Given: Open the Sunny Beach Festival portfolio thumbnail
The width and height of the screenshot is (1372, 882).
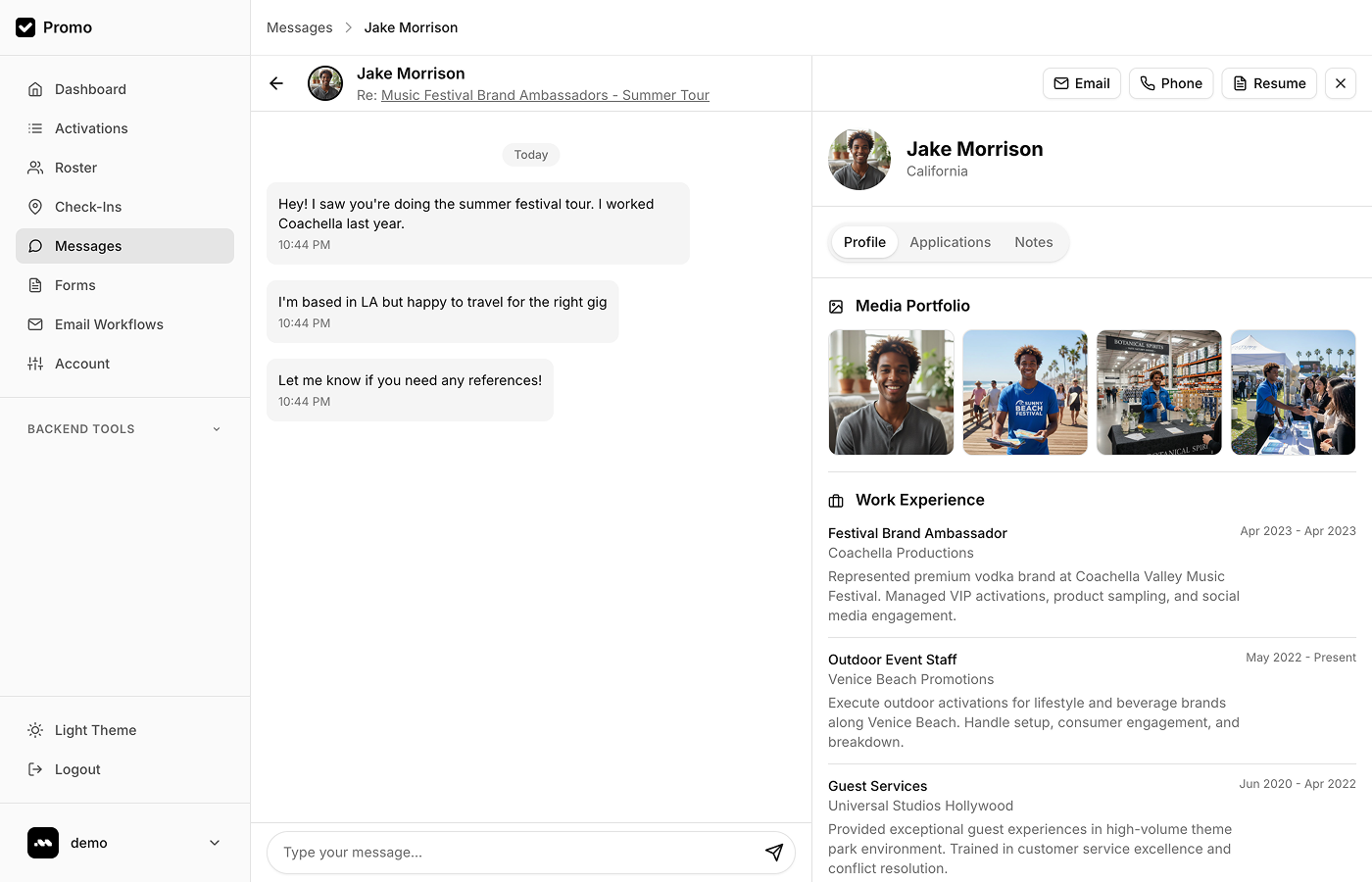Looking at the screenshot, I should point(1024,392).
